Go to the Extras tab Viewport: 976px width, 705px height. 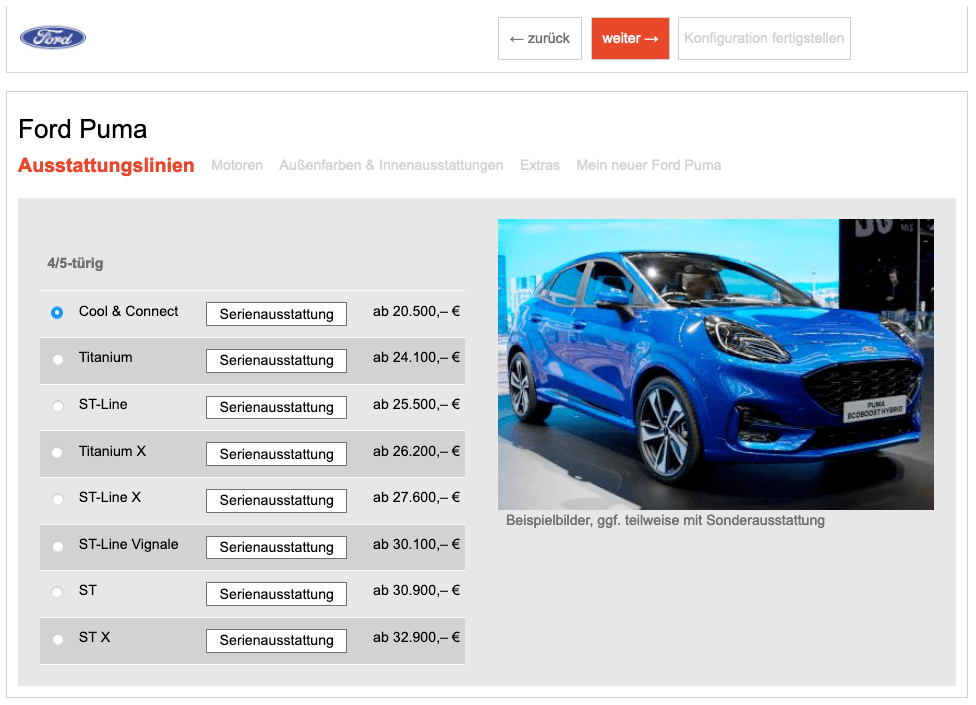(x=540, y=166)
